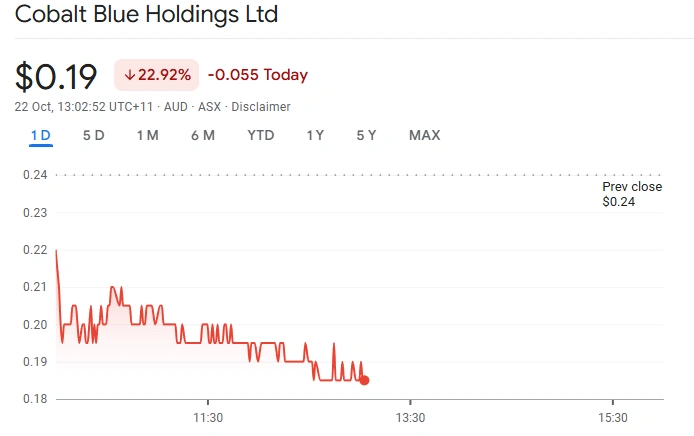Viewport: 694px width, 436px height.
Task: Select the YTD range tab
Action: 261,135
